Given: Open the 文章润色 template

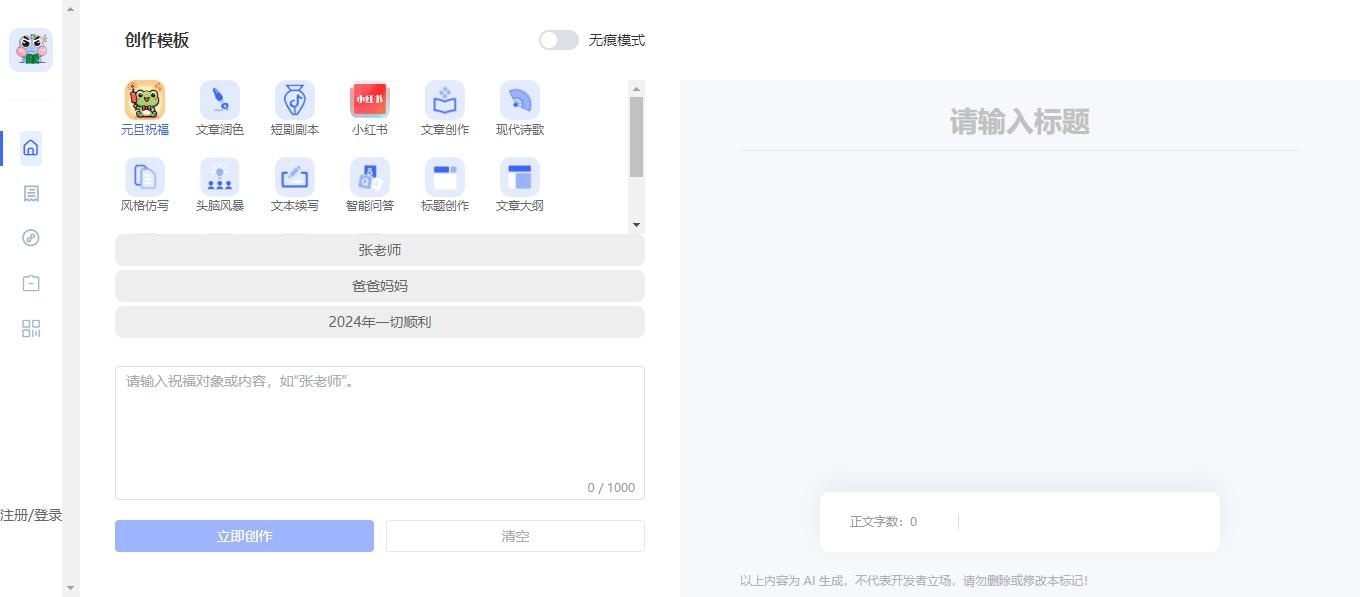Looking at the screenshot, I should (x=220, y=100).
